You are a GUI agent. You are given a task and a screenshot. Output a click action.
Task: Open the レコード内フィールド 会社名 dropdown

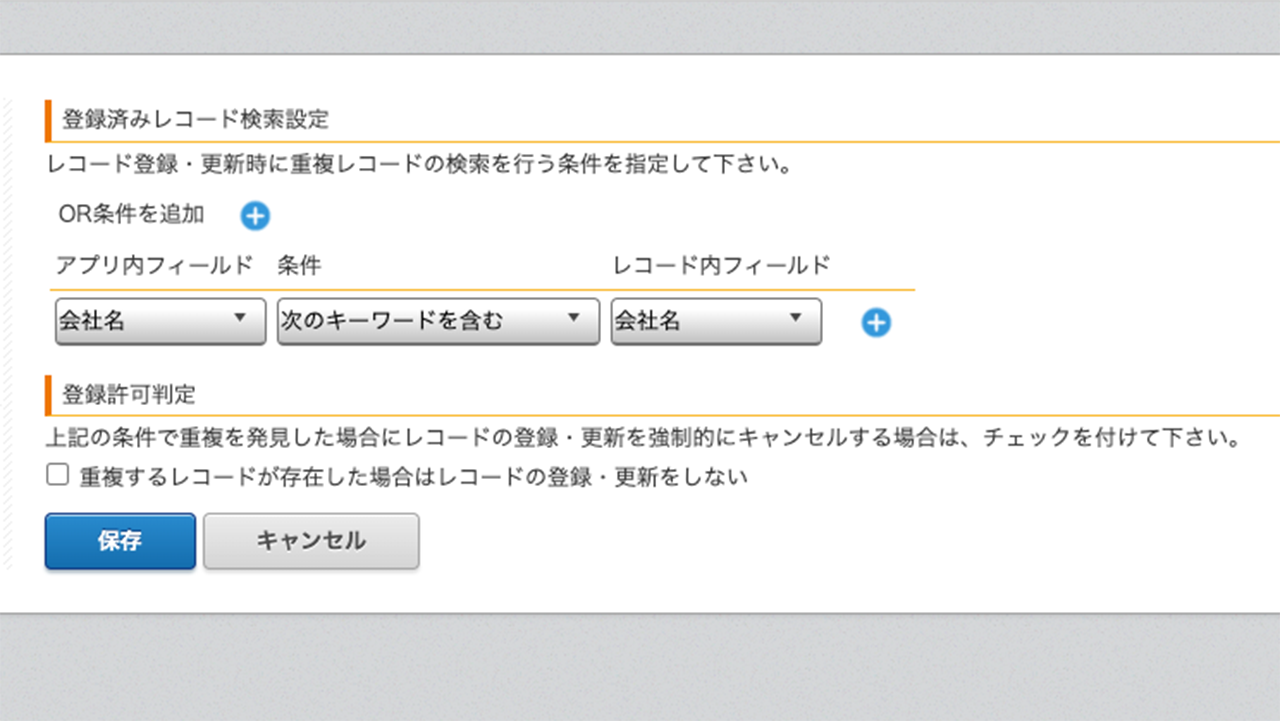coord(716,321)
